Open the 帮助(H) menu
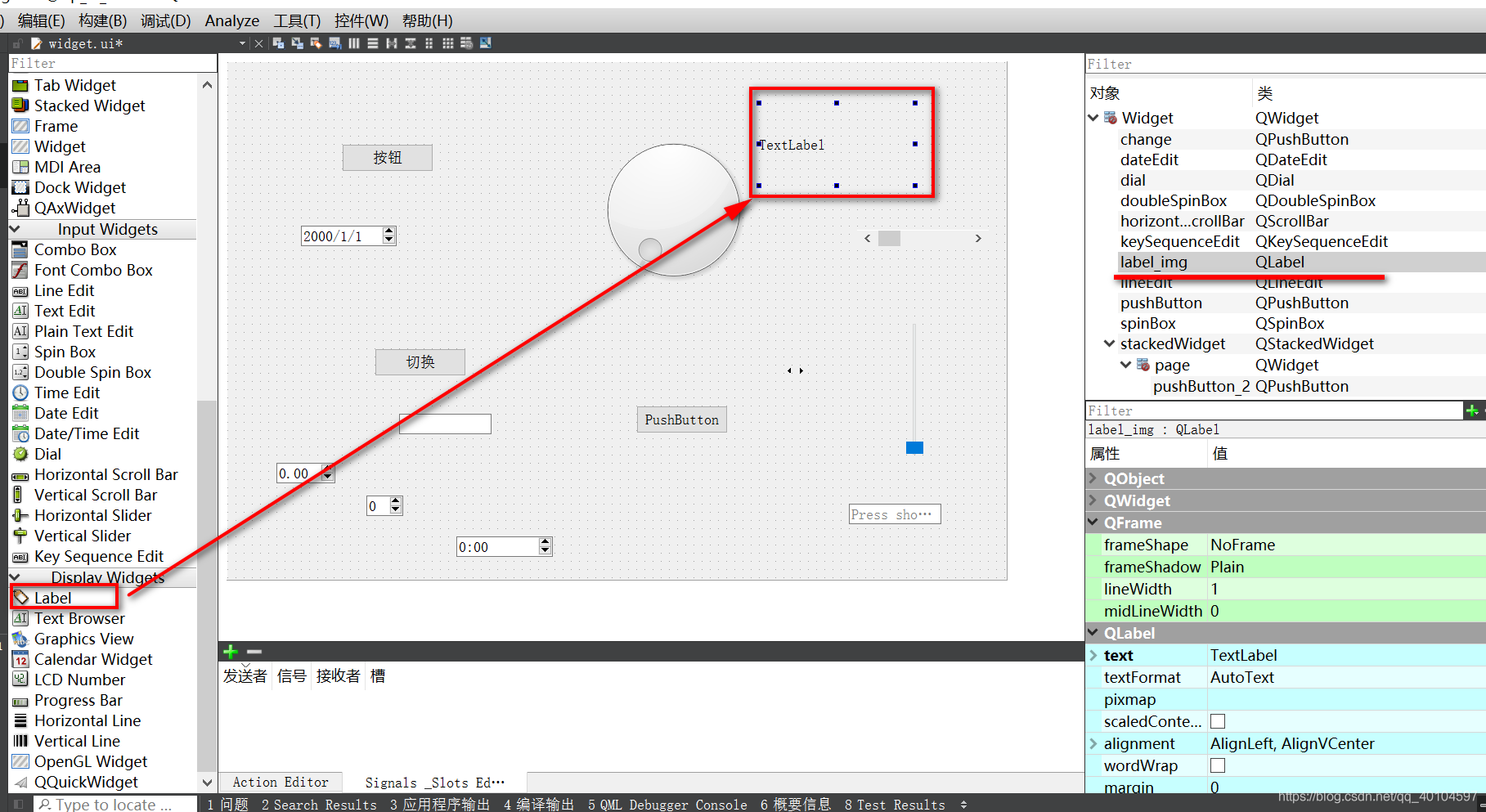 tap(428, 20)
